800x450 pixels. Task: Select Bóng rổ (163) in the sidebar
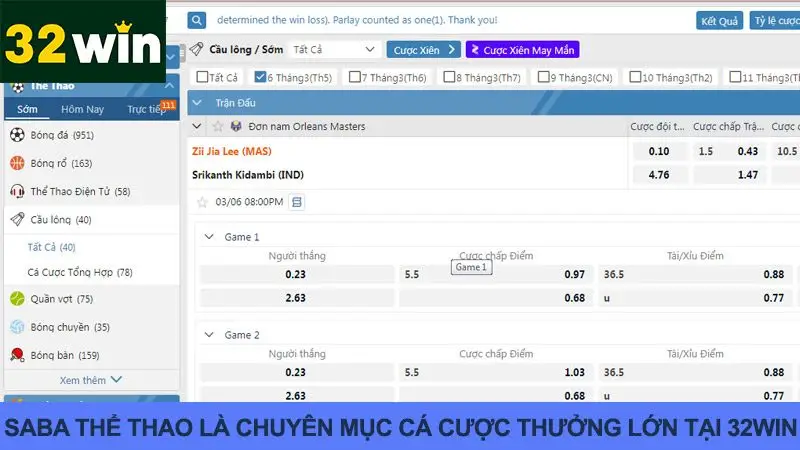92,163
